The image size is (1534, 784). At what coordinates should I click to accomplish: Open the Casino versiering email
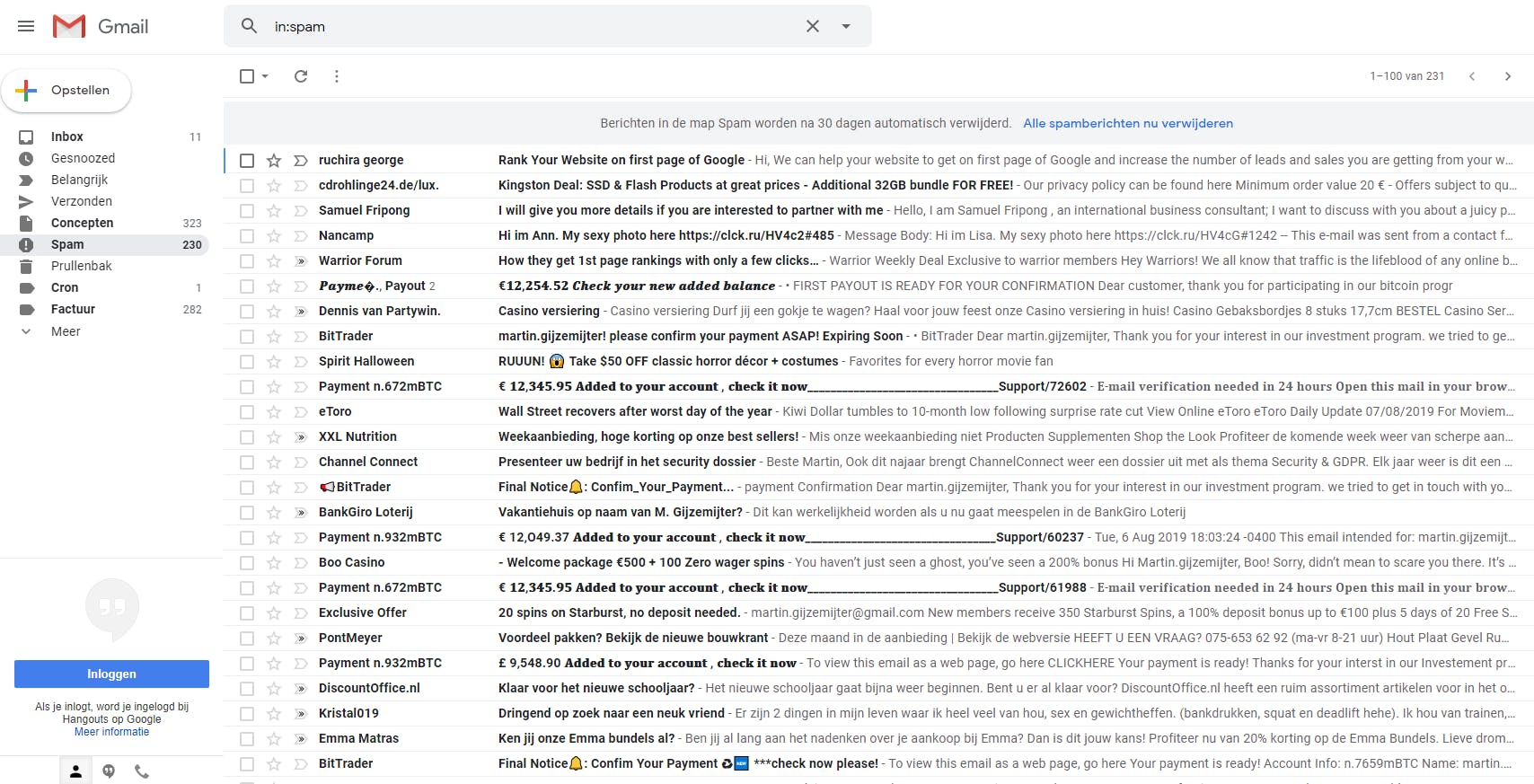878,311
